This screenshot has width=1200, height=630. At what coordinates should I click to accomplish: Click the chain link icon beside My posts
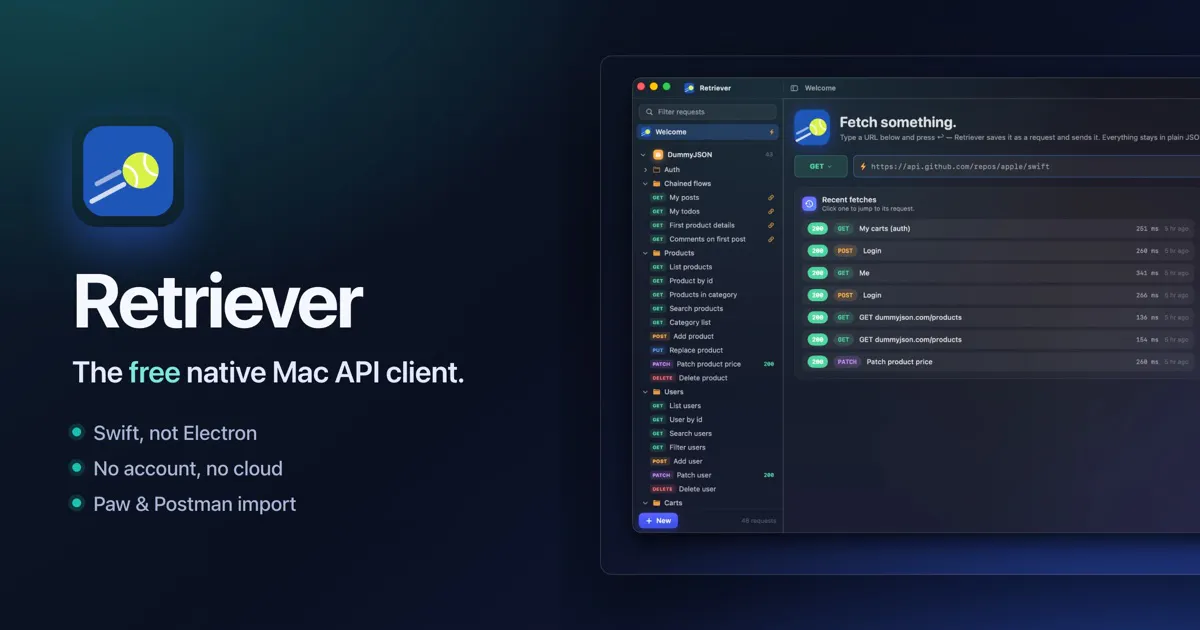pos(771,198)
